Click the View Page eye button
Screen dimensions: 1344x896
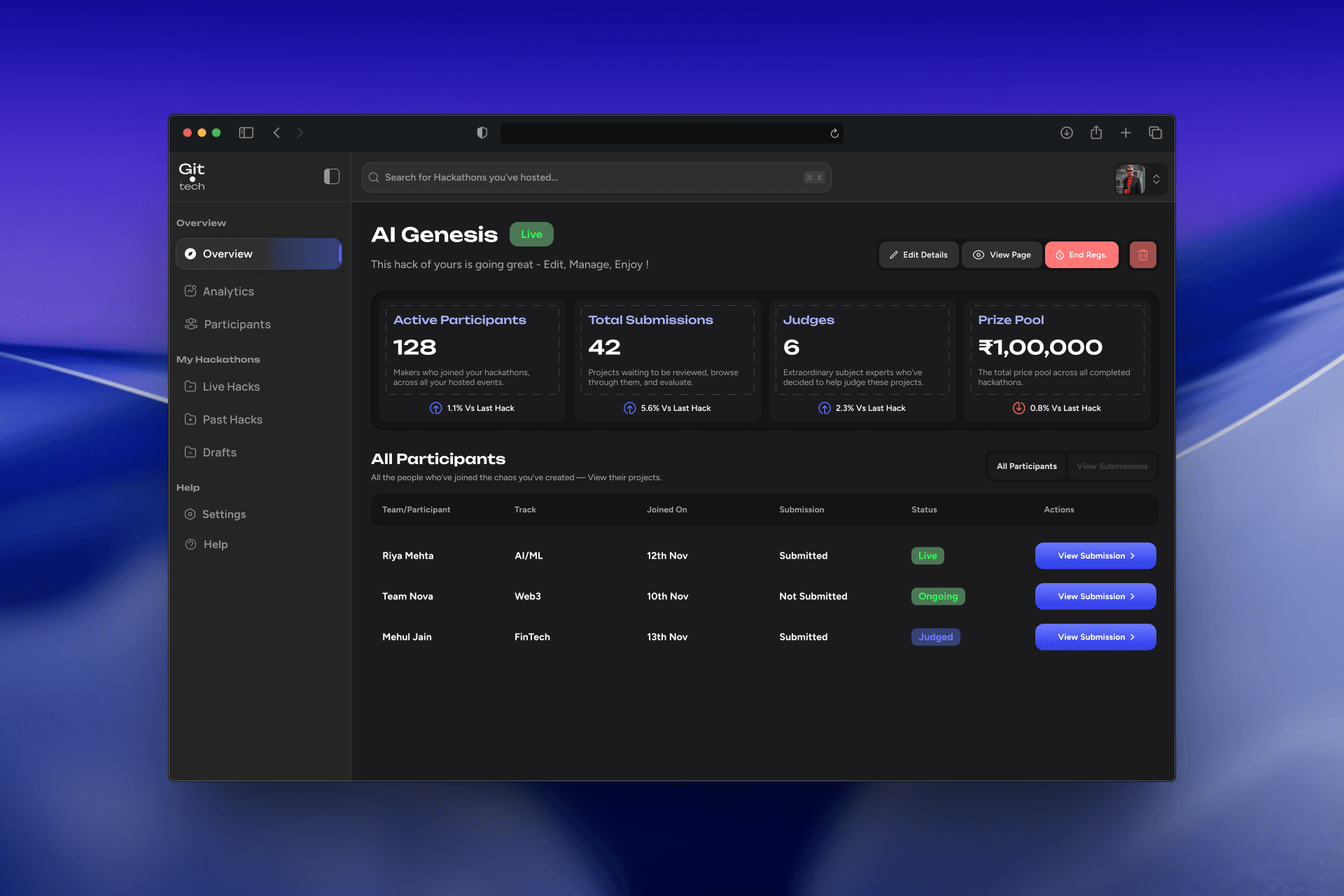[x=1002, y=255]
